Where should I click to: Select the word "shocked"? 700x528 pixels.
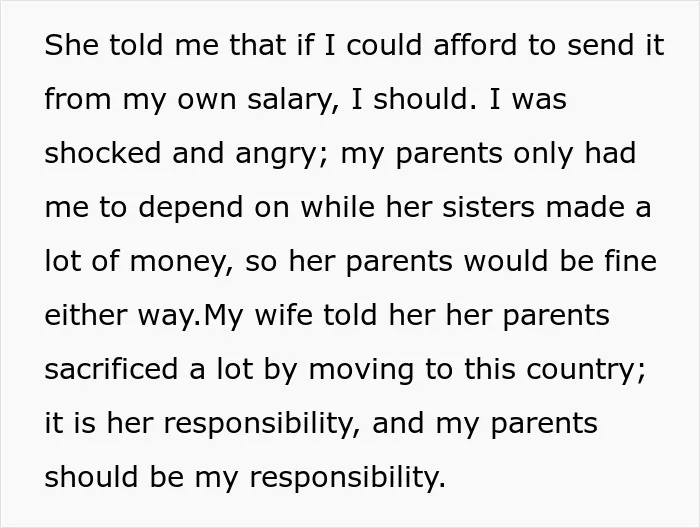coord(102,153)
